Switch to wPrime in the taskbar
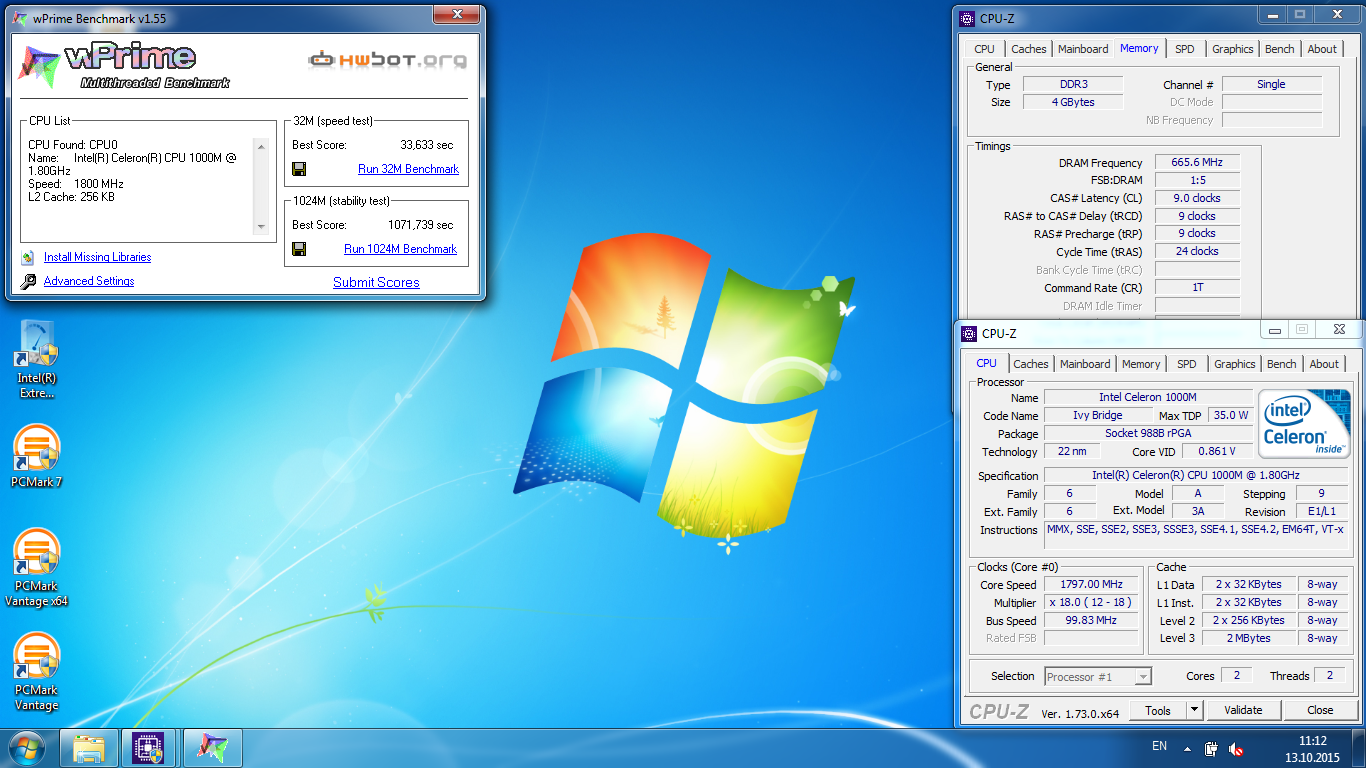The image size is (1366, 768). coord(212,748)
